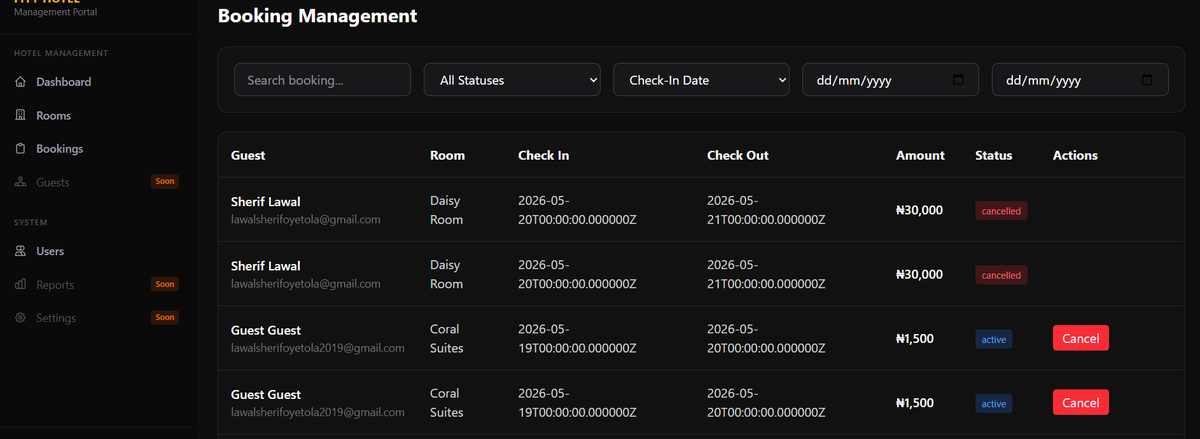
Task: Open calendar picker of first date field
Action: (958, 80)
